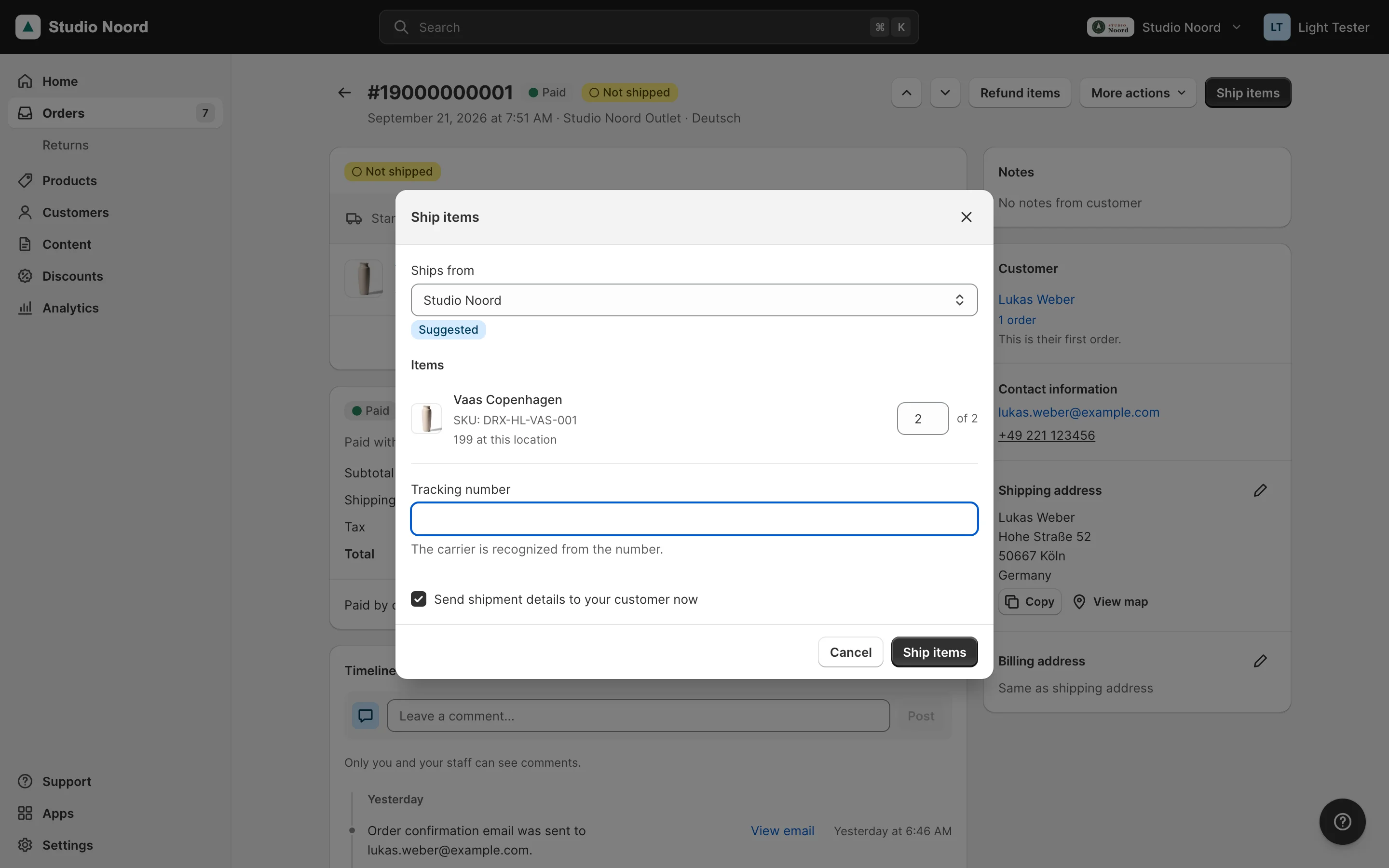Close the Ship items dialog
The height and width of the screenshot is (868, 1389).
click(966, 217)
